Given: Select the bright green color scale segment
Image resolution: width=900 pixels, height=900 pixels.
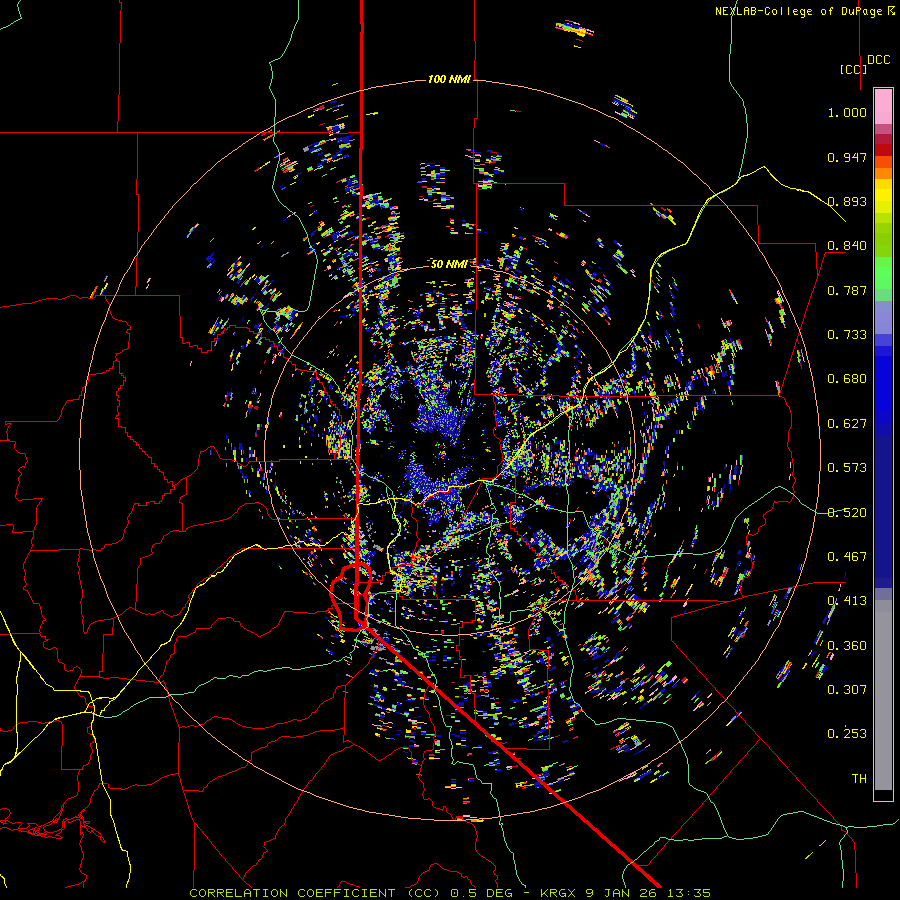Looking at the screenshot, I should (x=883, y=273).
